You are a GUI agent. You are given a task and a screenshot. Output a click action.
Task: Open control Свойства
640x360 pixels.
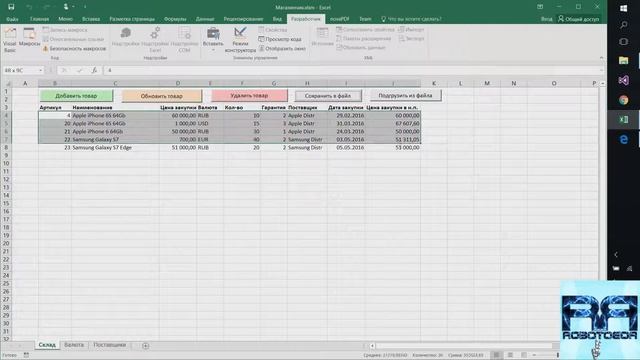pyautogui.click(x=273, y=30)
